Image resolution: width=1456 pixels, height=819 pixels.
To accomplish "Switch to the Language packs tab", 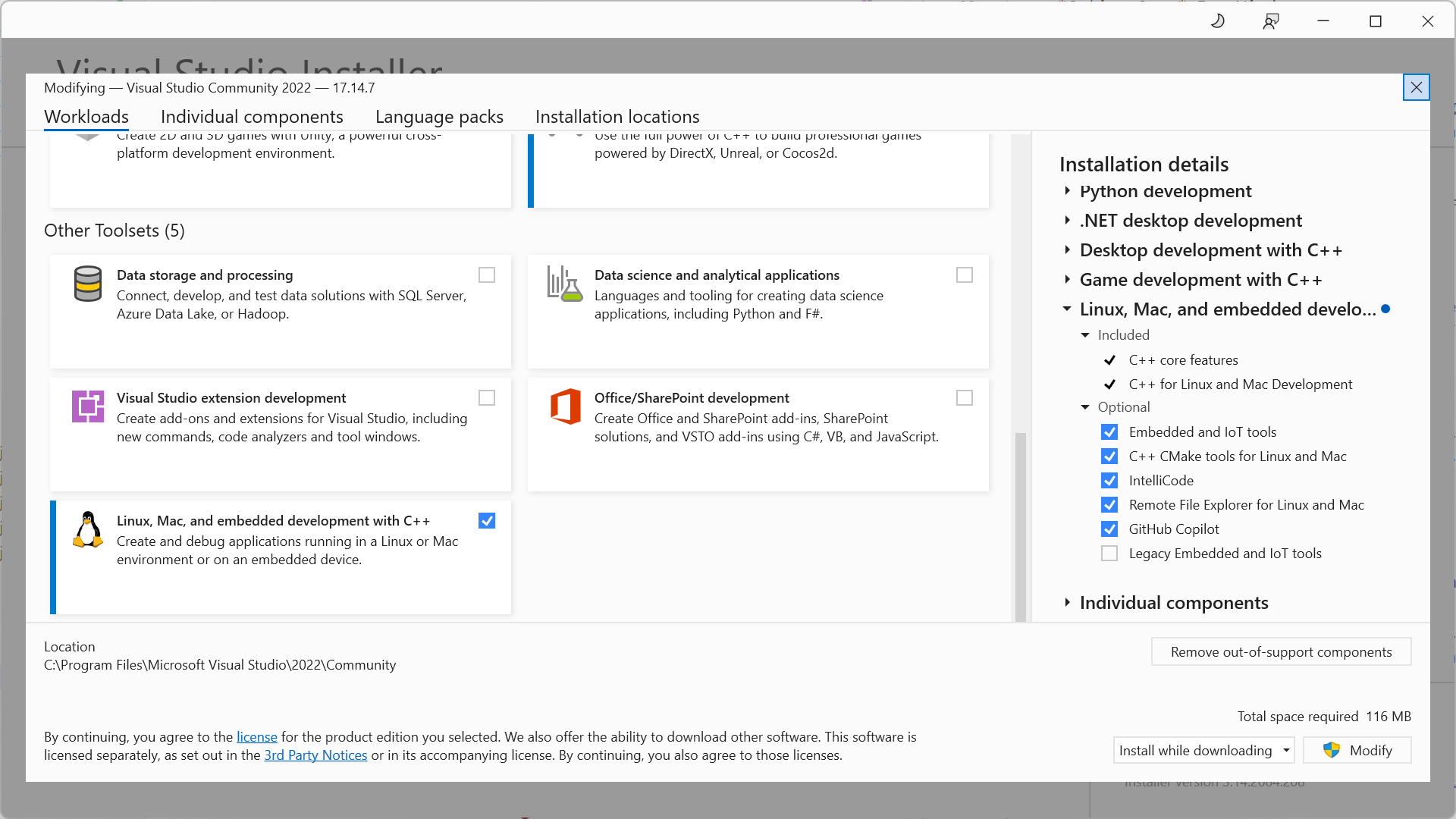I will [x=439, y=117].
